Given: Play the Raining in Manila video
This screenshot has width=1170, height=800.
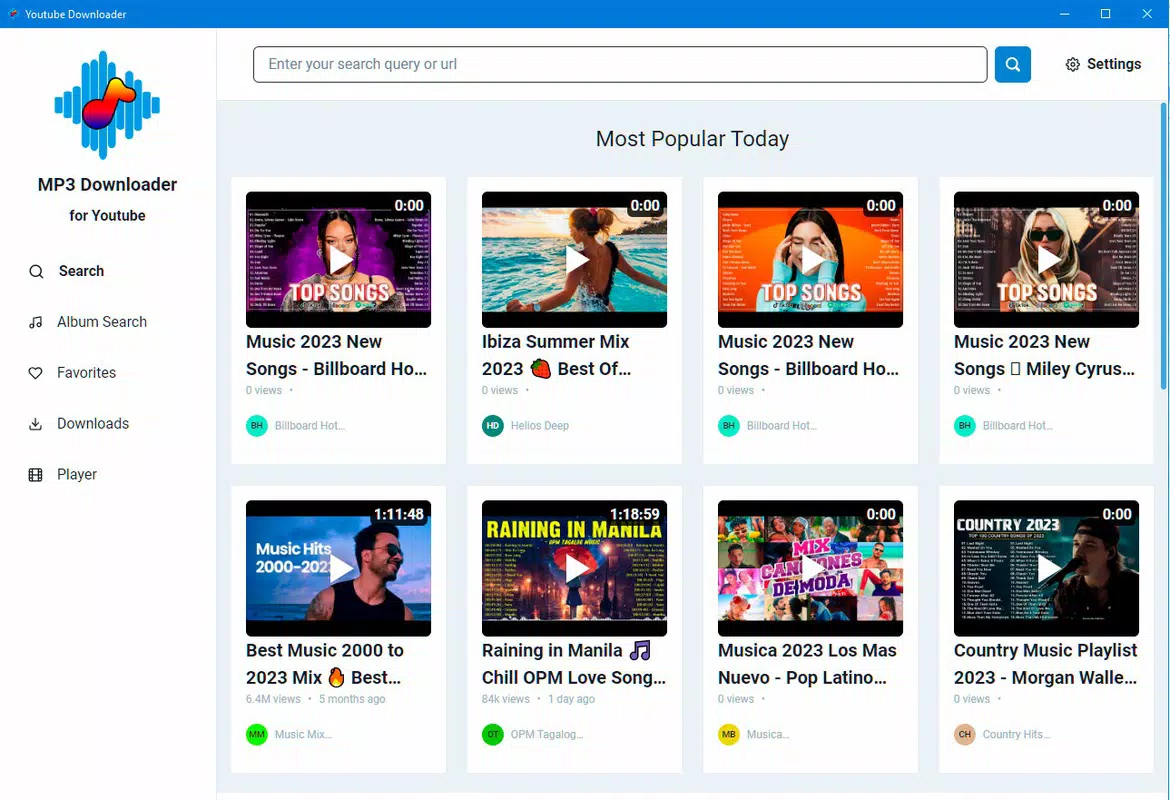Looking at the screenshot, I should (575, 568).
